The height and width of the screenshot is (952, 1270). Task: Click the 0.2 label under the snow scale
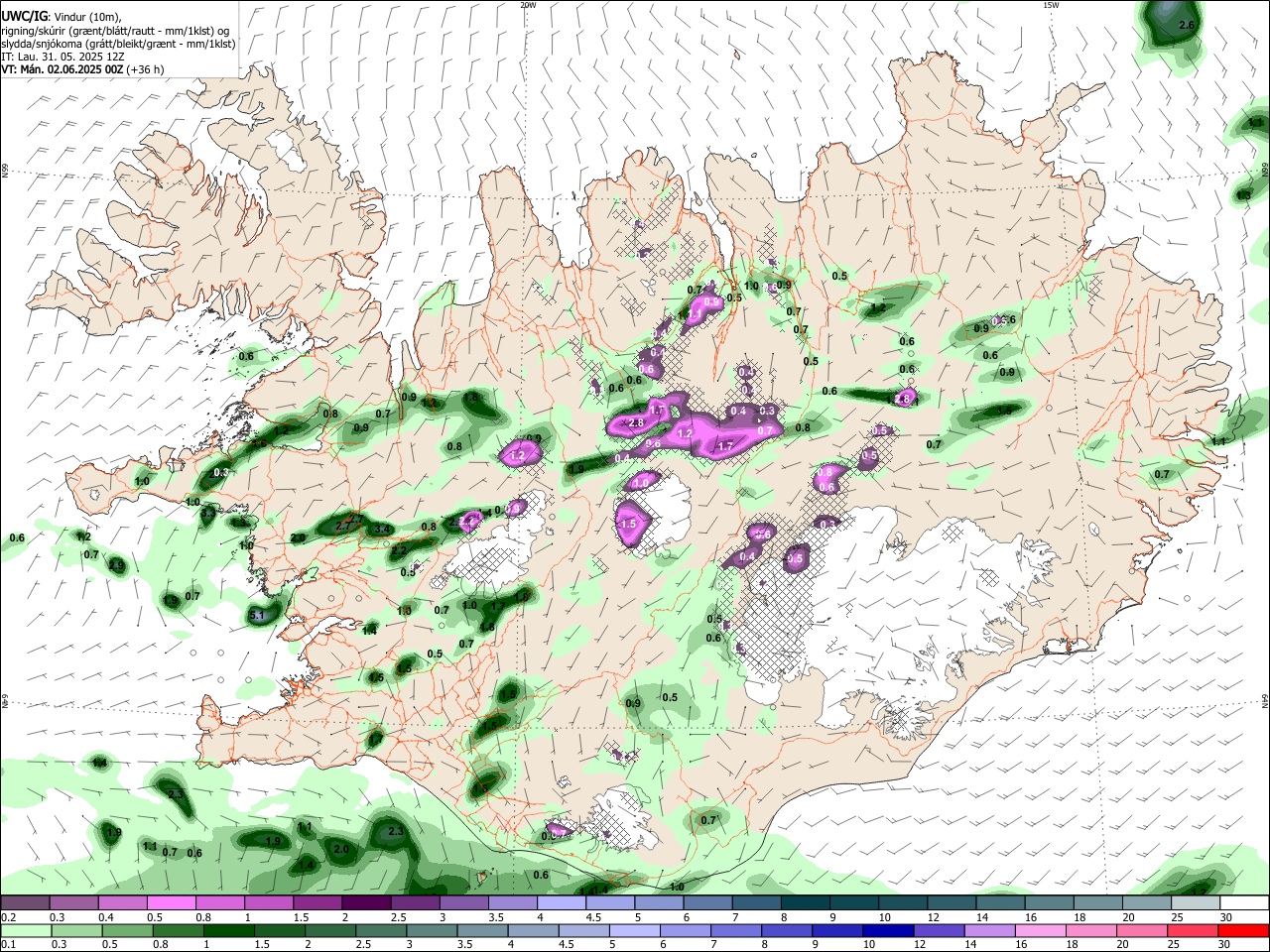[x=7, y=917]
